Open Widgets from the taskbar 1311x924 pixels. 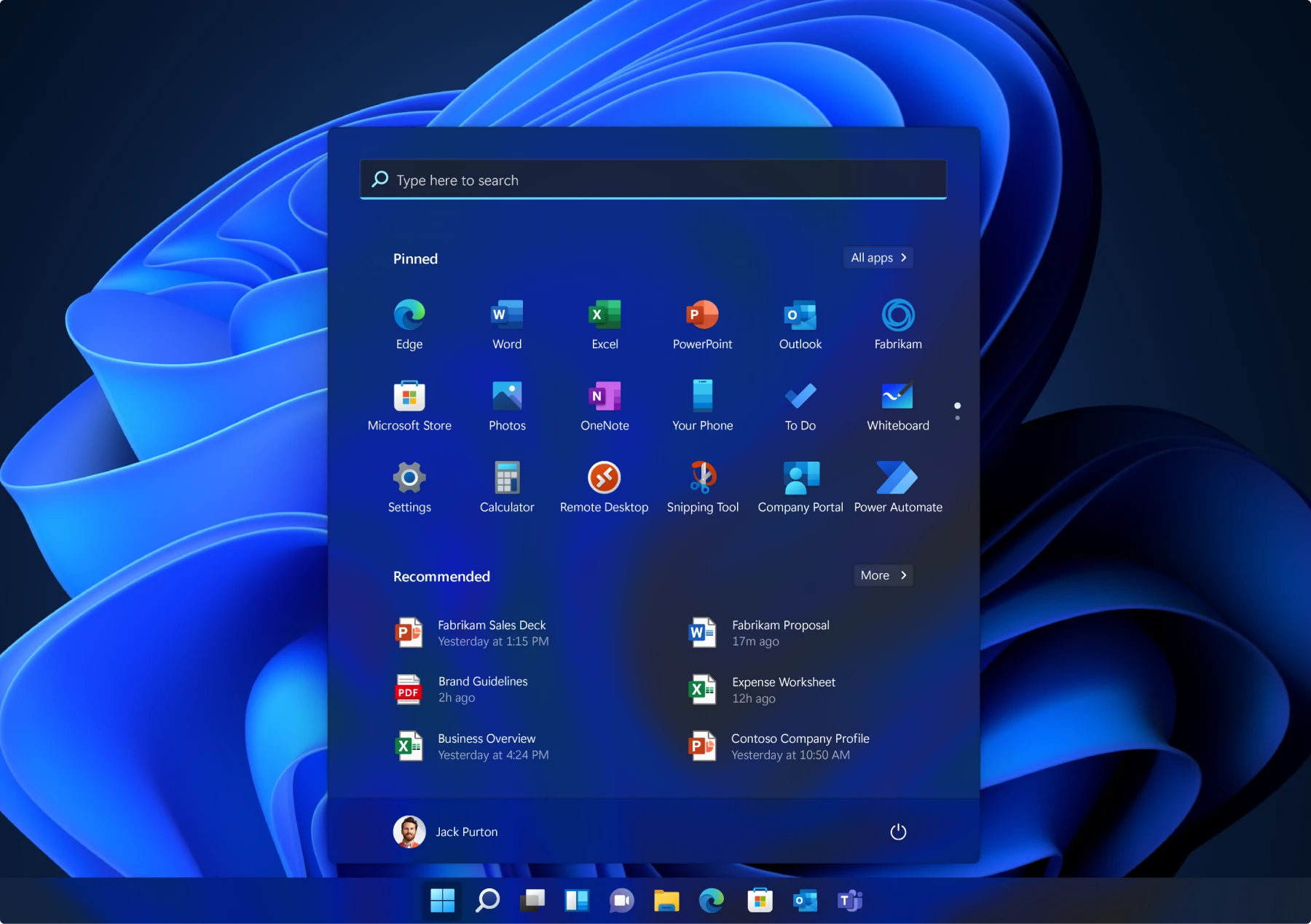click(x=577, y=901)
